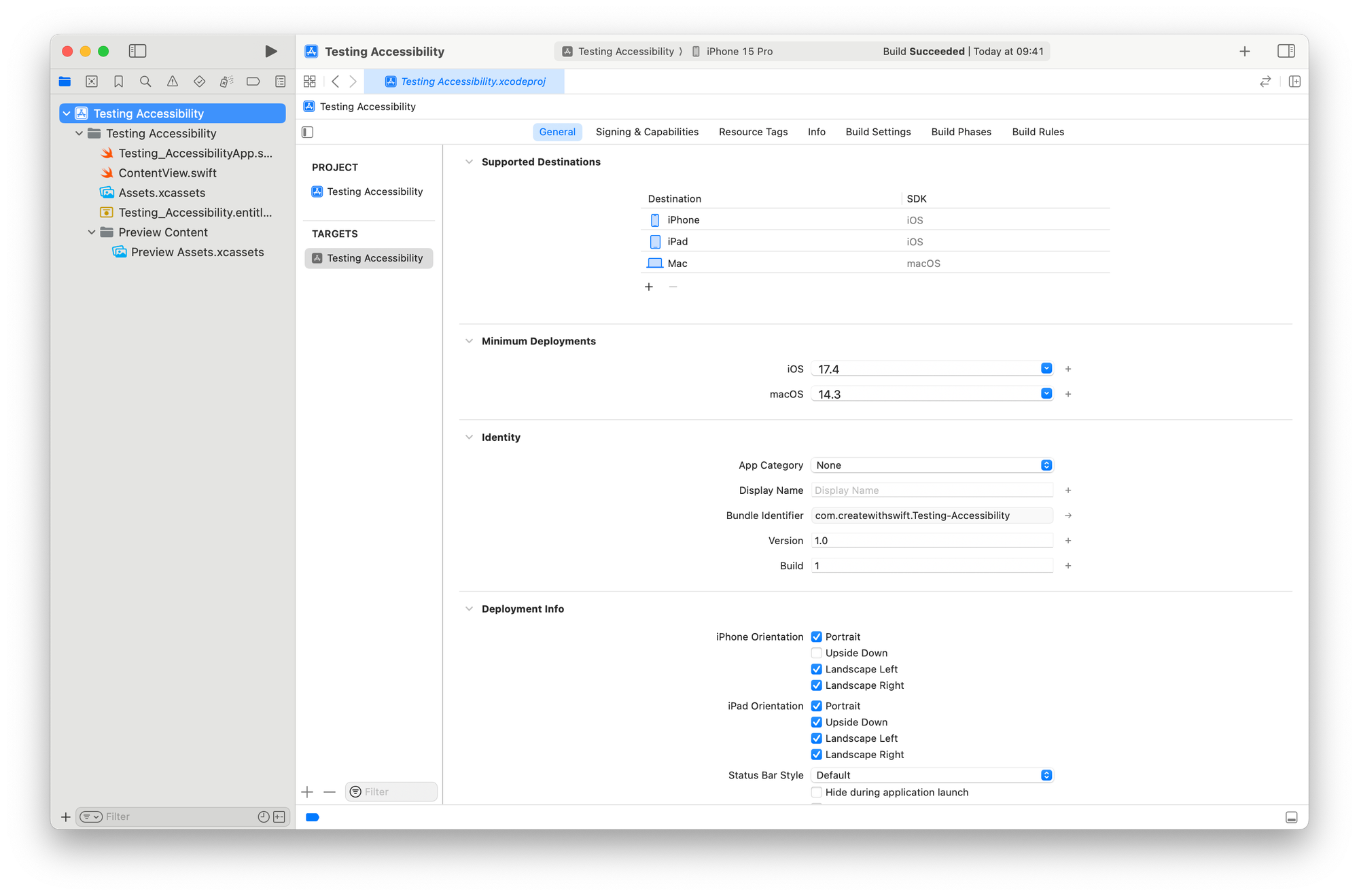Screen dimensions: 1359x896
Task: Click the Warning/Issue navigator icon
Action: pos(173,82)
